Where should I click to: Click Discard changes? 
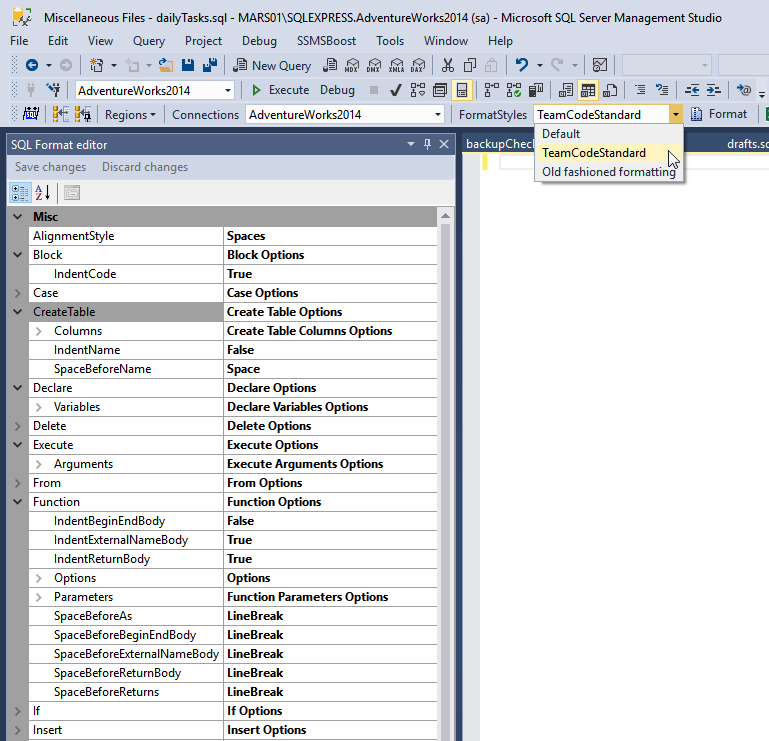click(145, 167)
